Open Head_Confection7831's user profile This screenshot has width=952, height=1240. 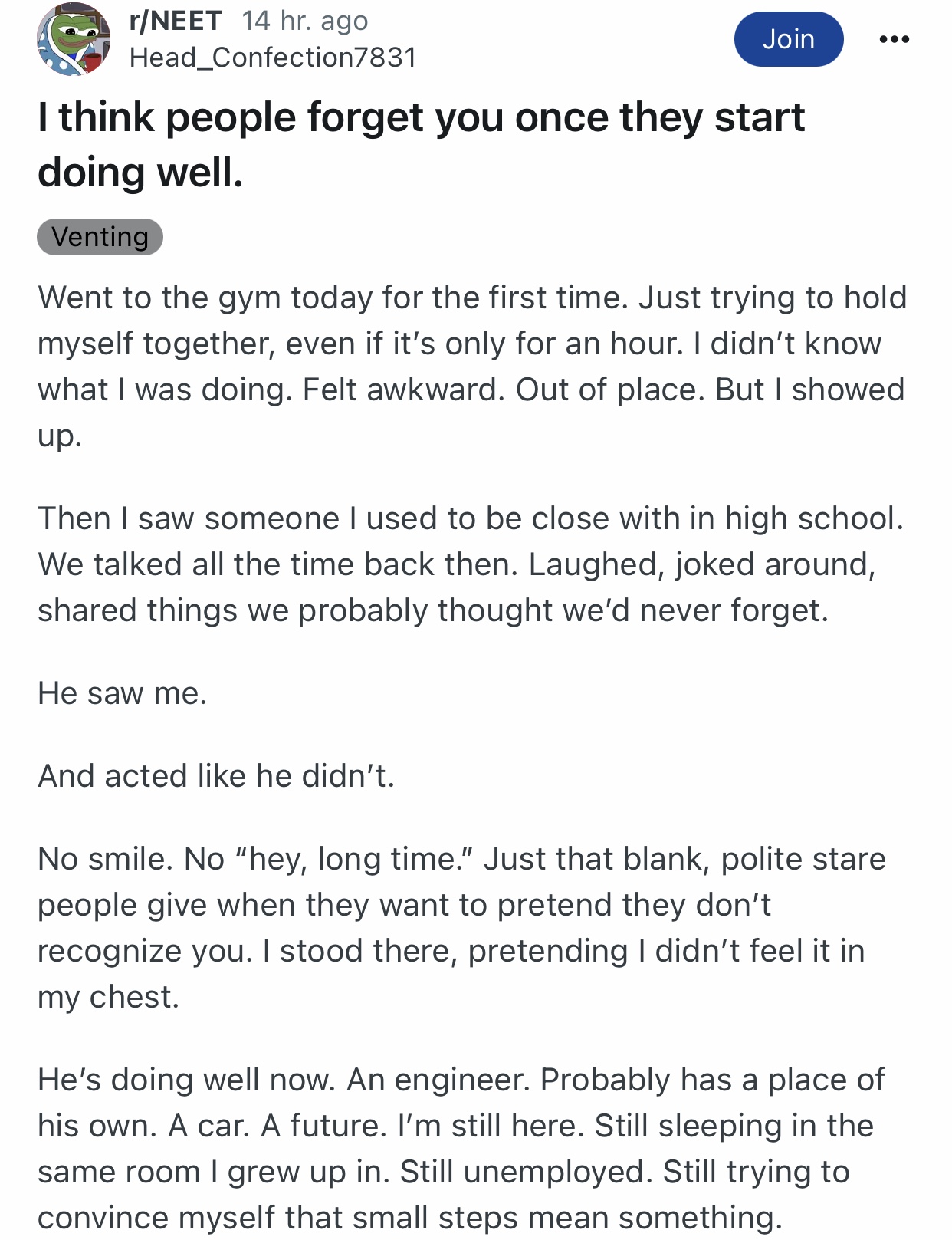(273, 58)
